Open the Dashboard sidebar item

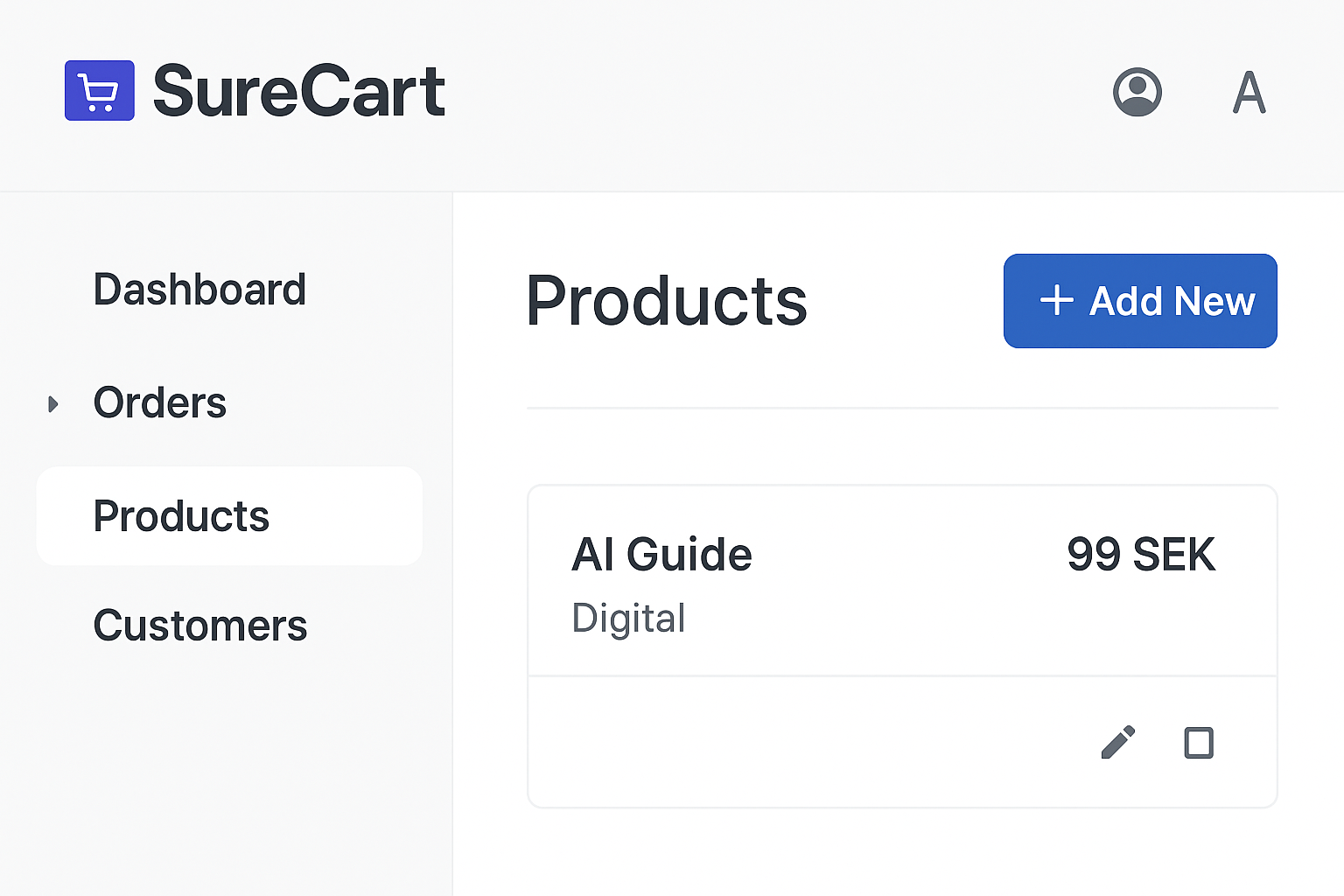[199, 290]
